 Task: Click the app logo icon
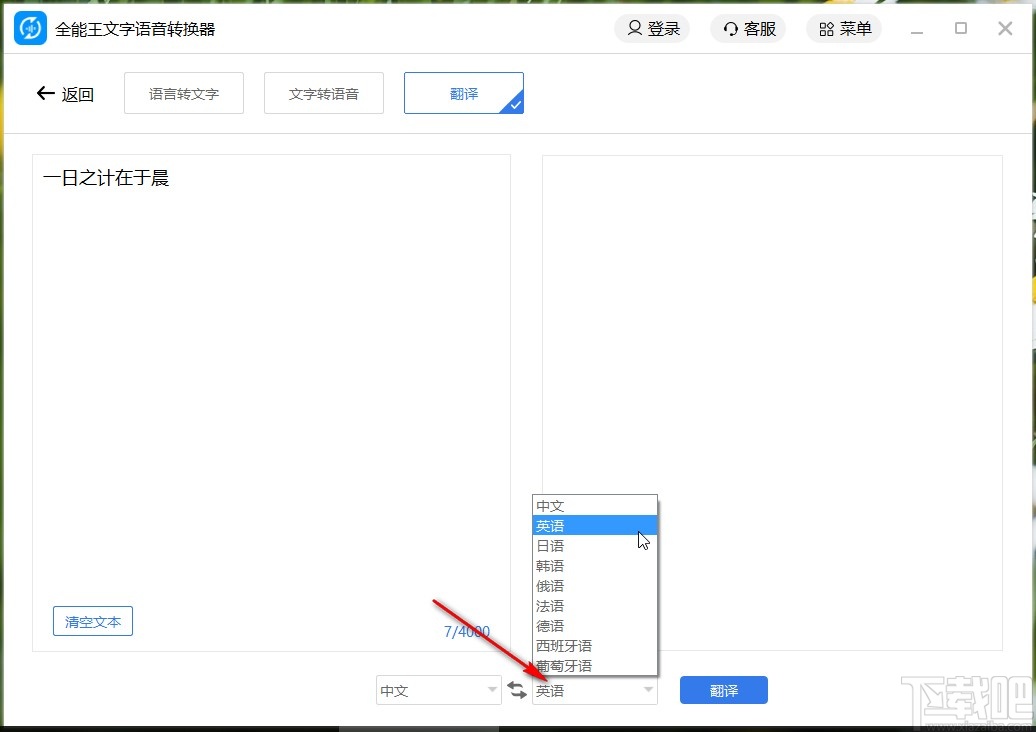[x=29, y=28]
